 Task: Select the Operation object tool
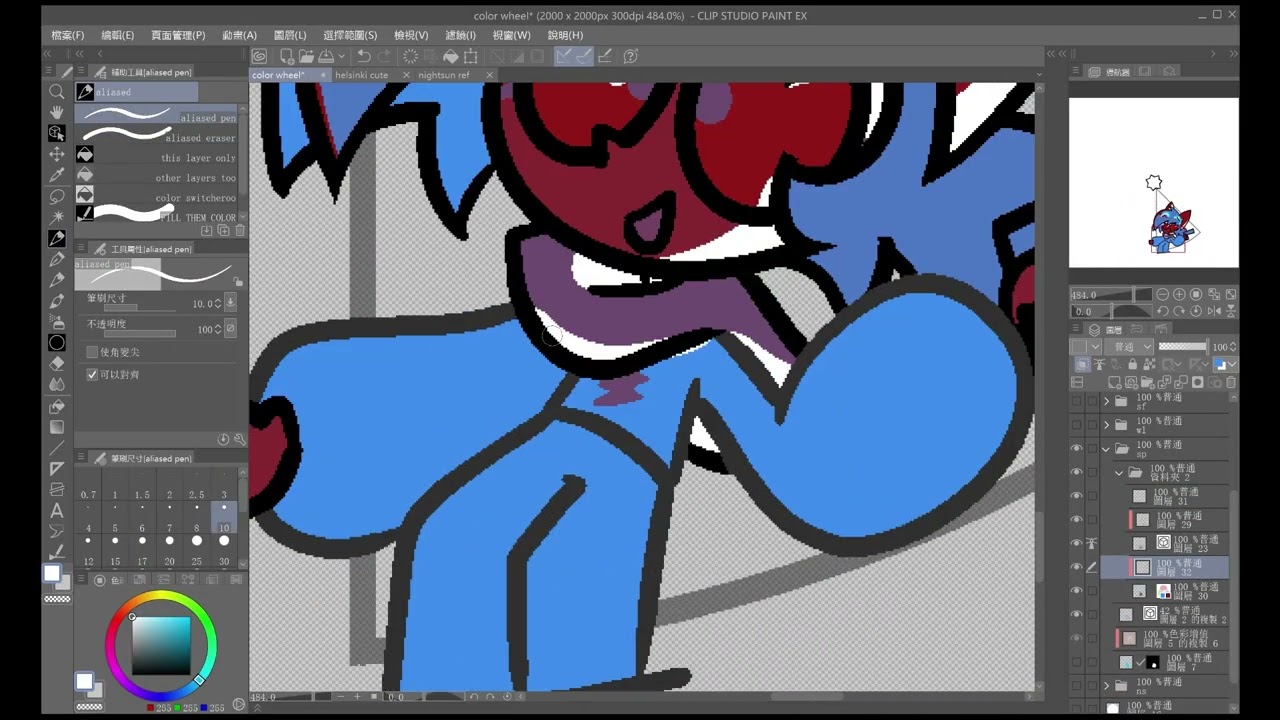click(x=57, y=133)
